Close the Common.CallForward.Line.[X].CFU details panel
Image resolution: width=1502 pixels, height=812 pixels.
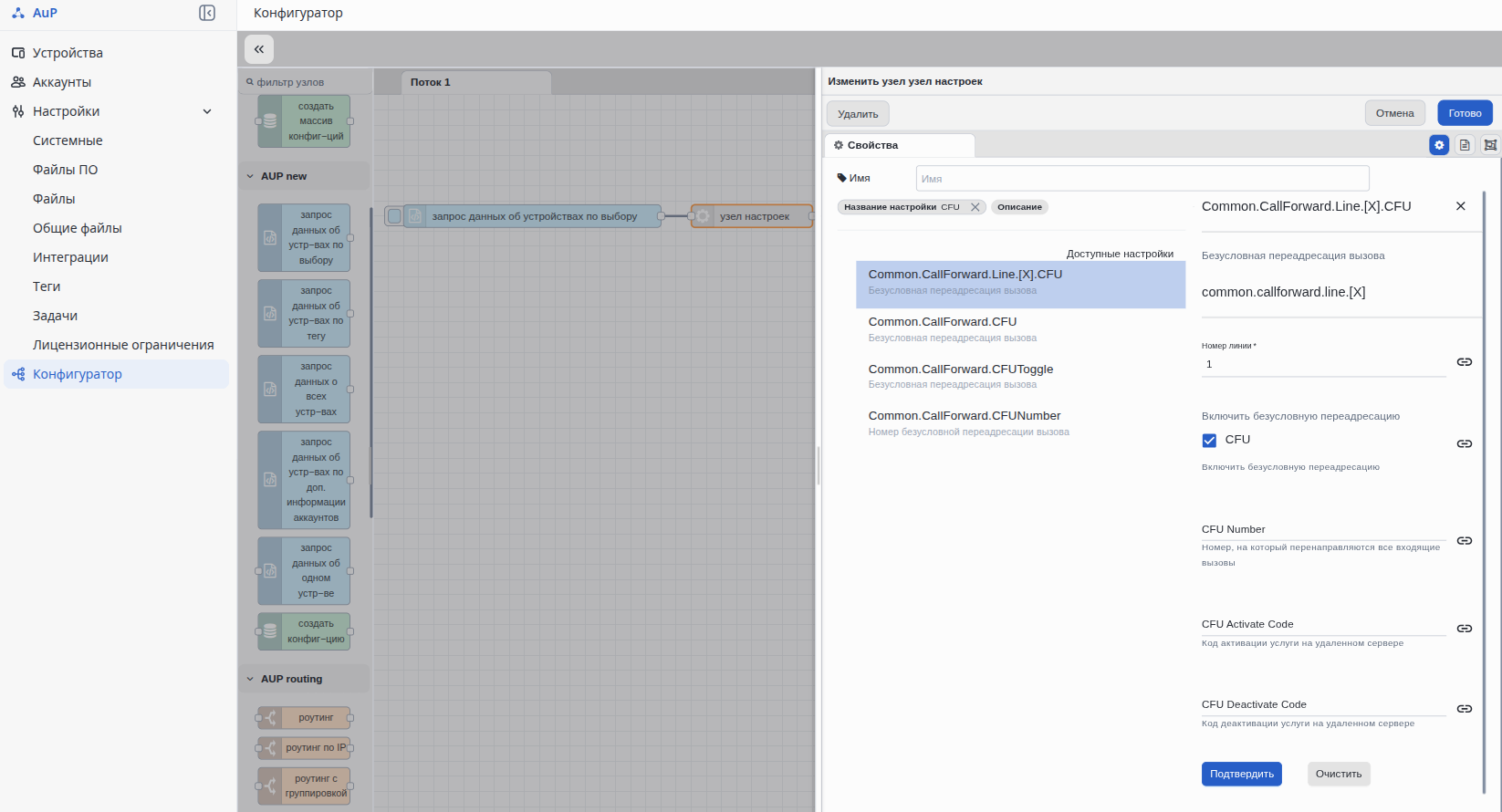coord(1461,206)
